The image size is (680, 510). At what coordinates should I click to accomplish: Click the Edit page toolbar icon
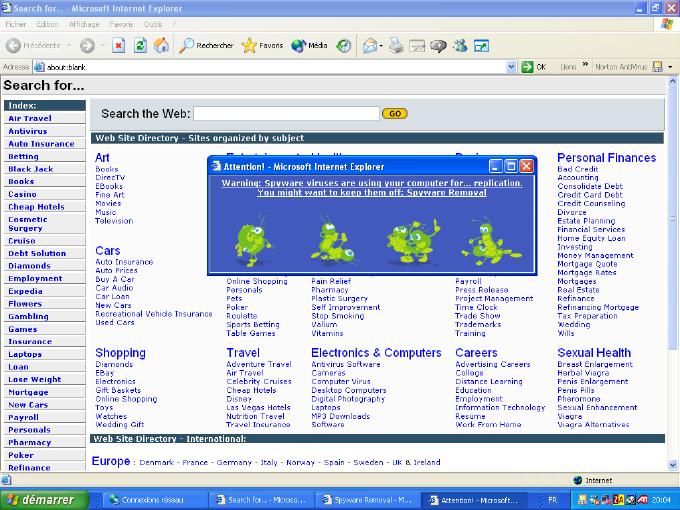417,45
